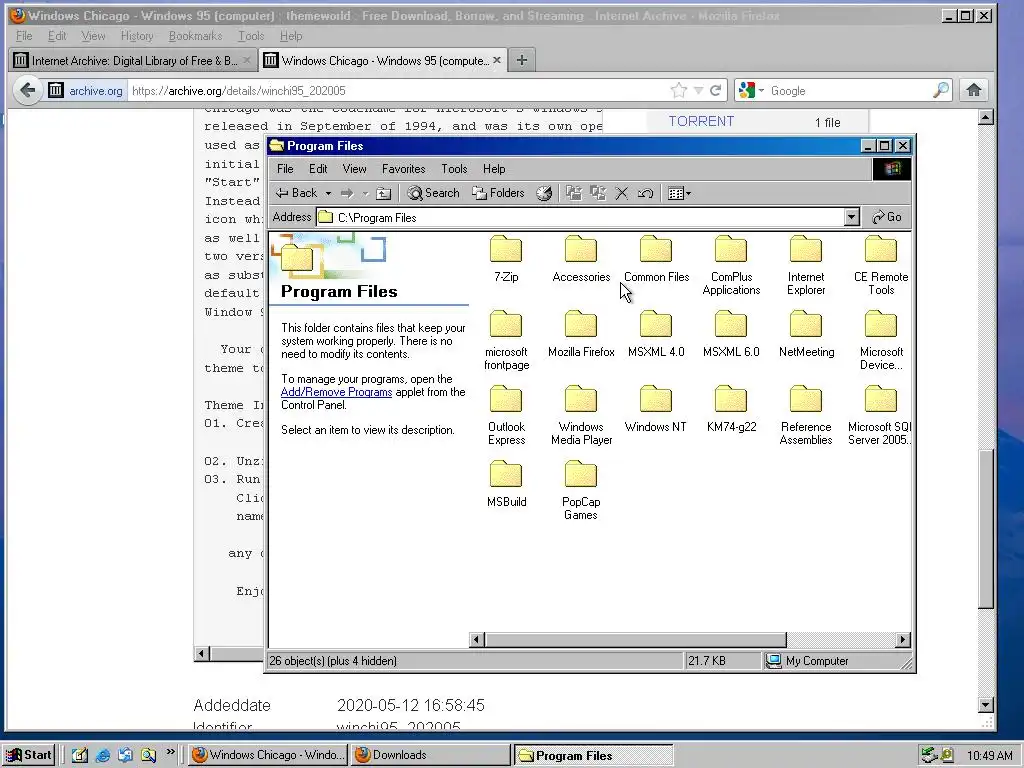Click the Add/Remove Programs link
The height and width of the screenshot is (768, 1024).
pyautogui.click(x=336, y=392)
